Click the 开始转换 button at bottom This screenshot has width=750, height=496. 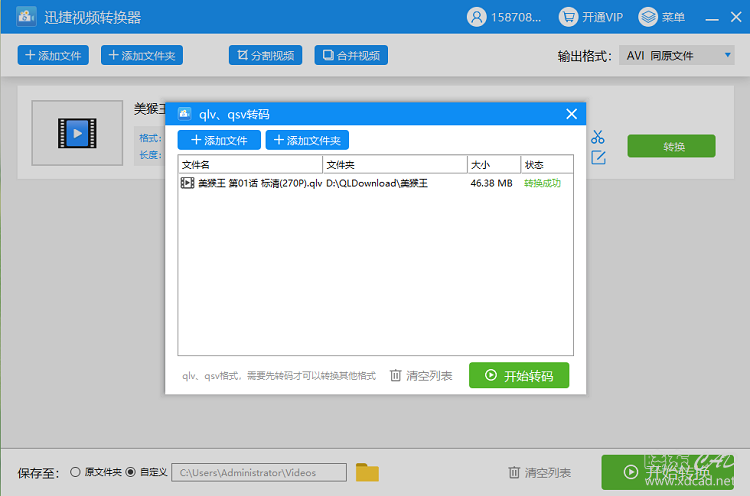point(668,472)
